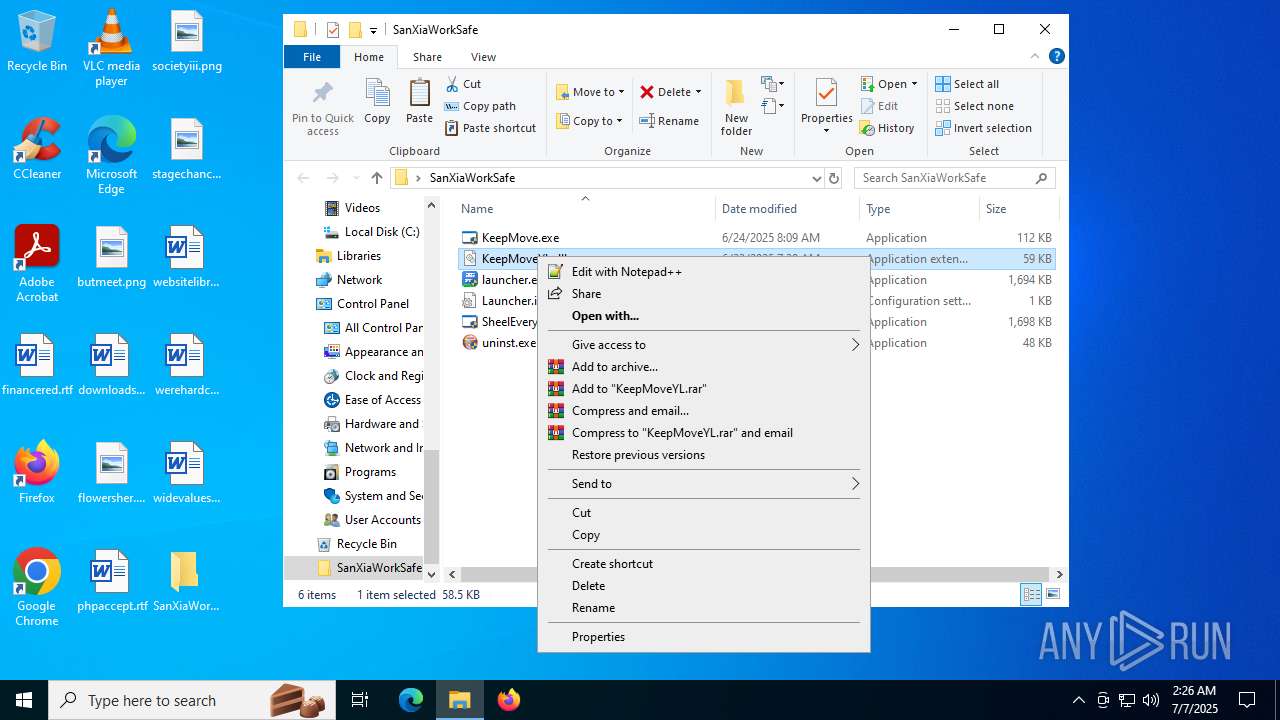Choose Restore previous versions entry
1280x720 pixels.
[x=638, y=455]
